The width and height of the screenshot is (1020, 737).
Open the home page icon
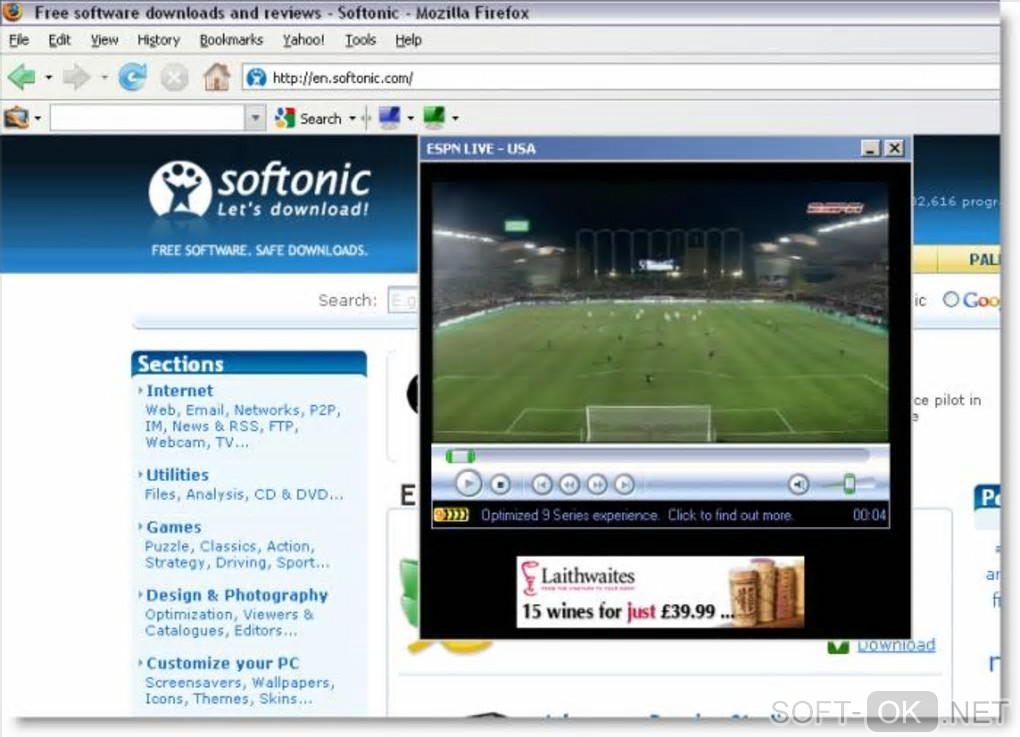217,77
